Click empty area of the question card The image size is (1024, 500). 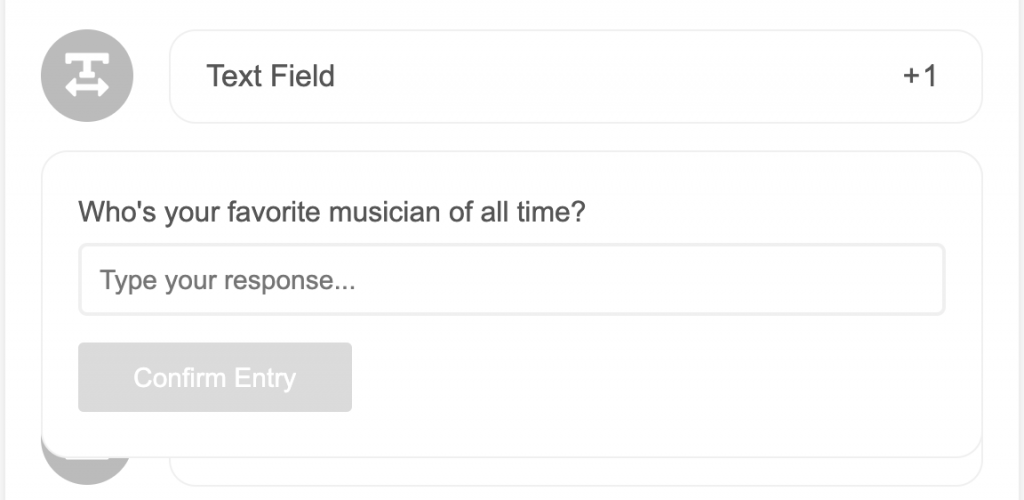[x=653, y=385]
